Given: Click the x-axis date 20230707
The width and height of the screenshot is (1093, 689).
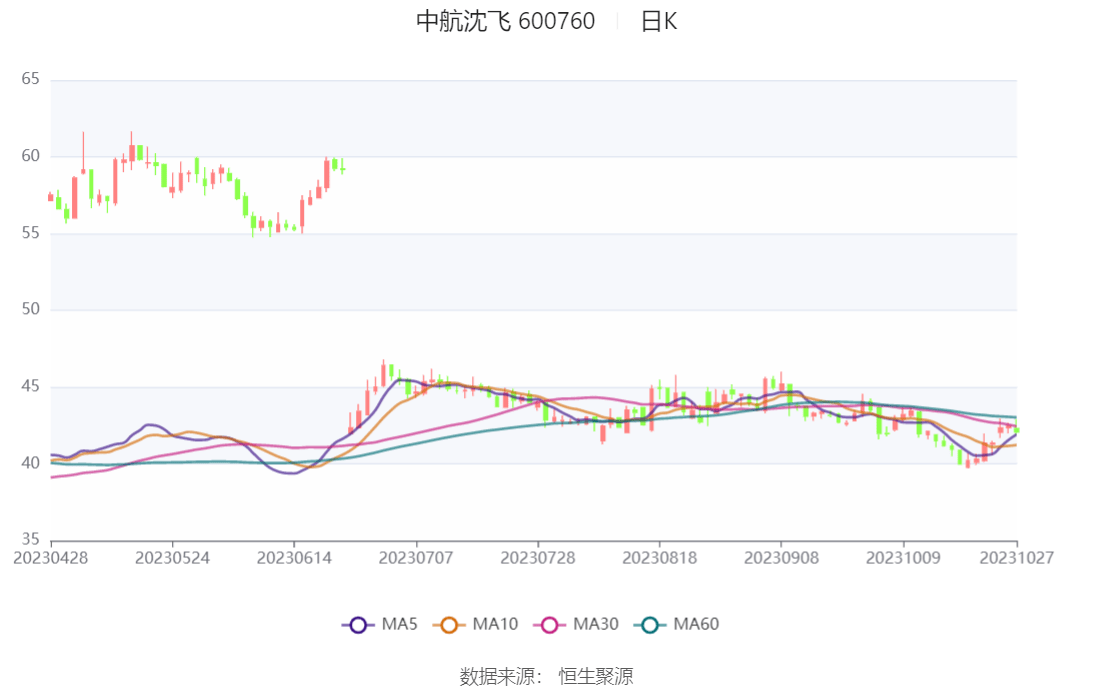Looking at the screenshot, I should pos(416,558).
